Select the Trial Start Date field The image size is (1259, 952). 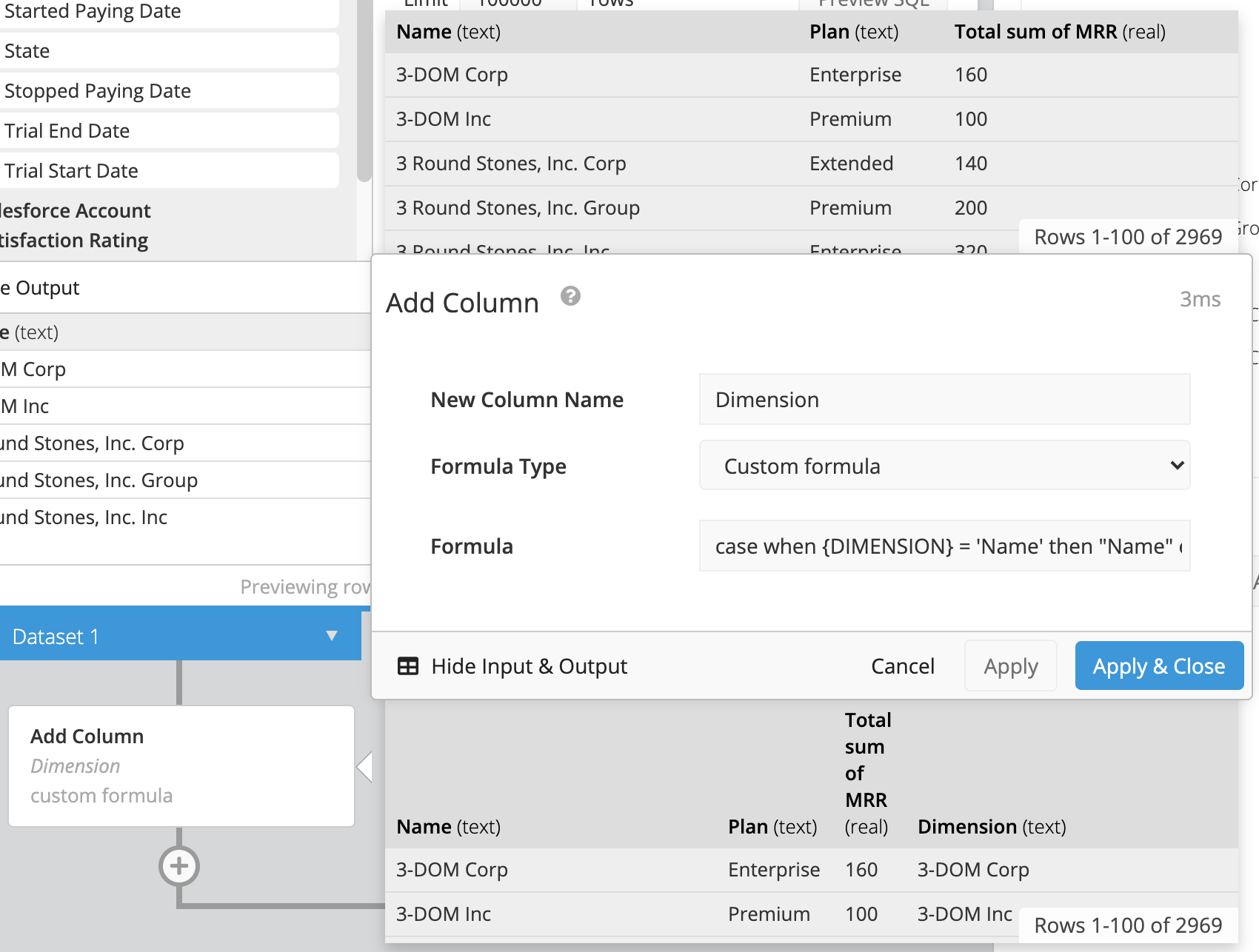tap(169, 171)
